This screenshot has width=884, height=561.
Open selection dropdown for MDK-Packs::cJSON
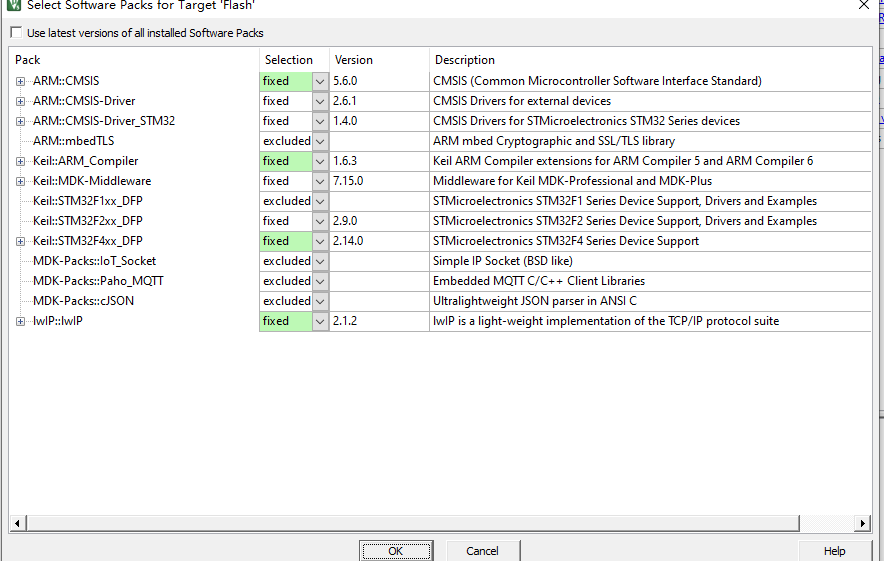320,302
